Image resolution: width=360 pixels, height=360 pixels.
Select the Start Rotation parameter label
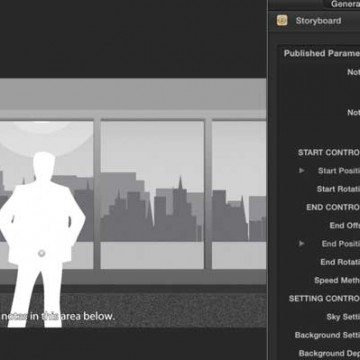pyautogui.click(x=338, y=189)
